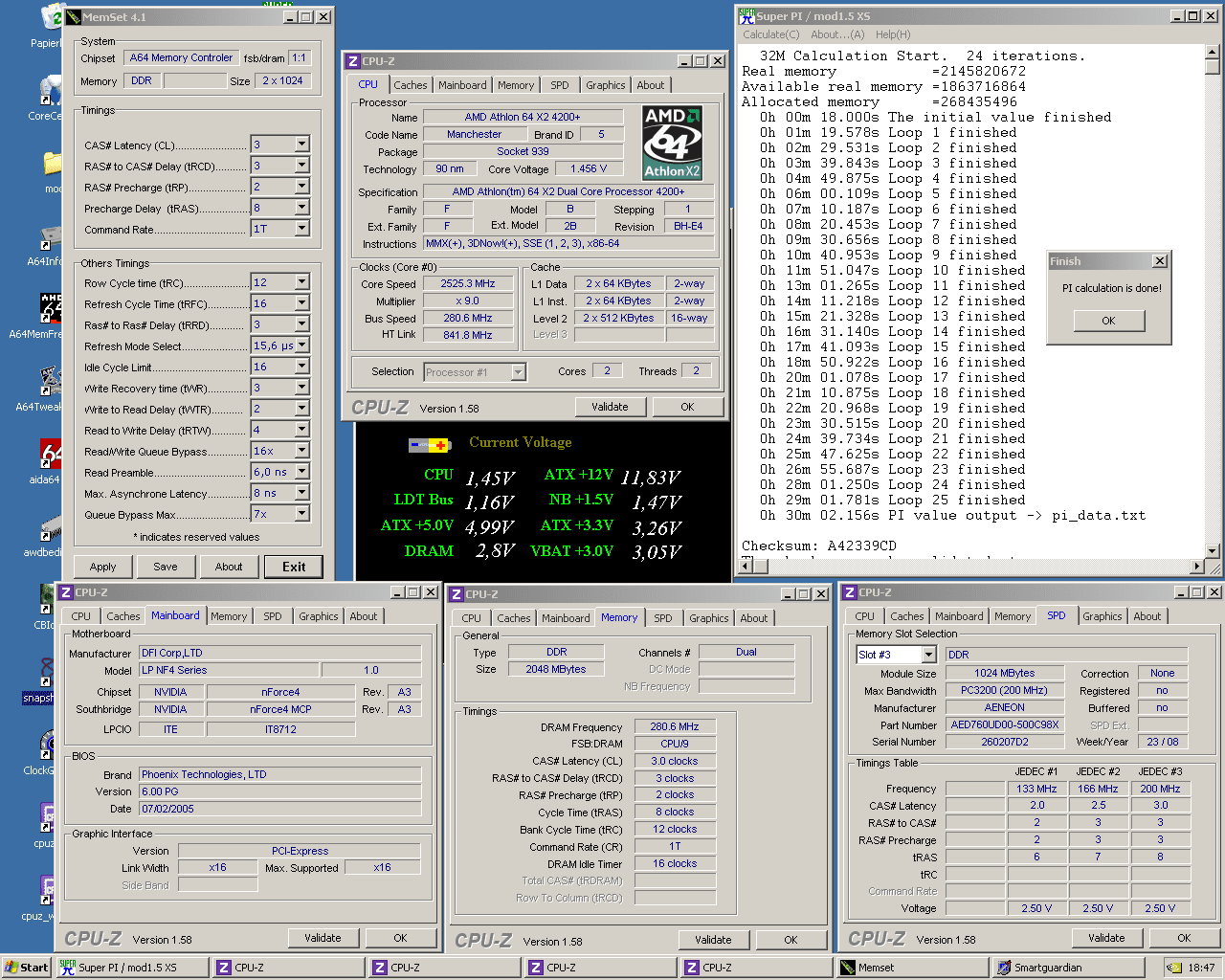
Task: Switch to Super PI in the taskbar
Action: pos(131,968)
